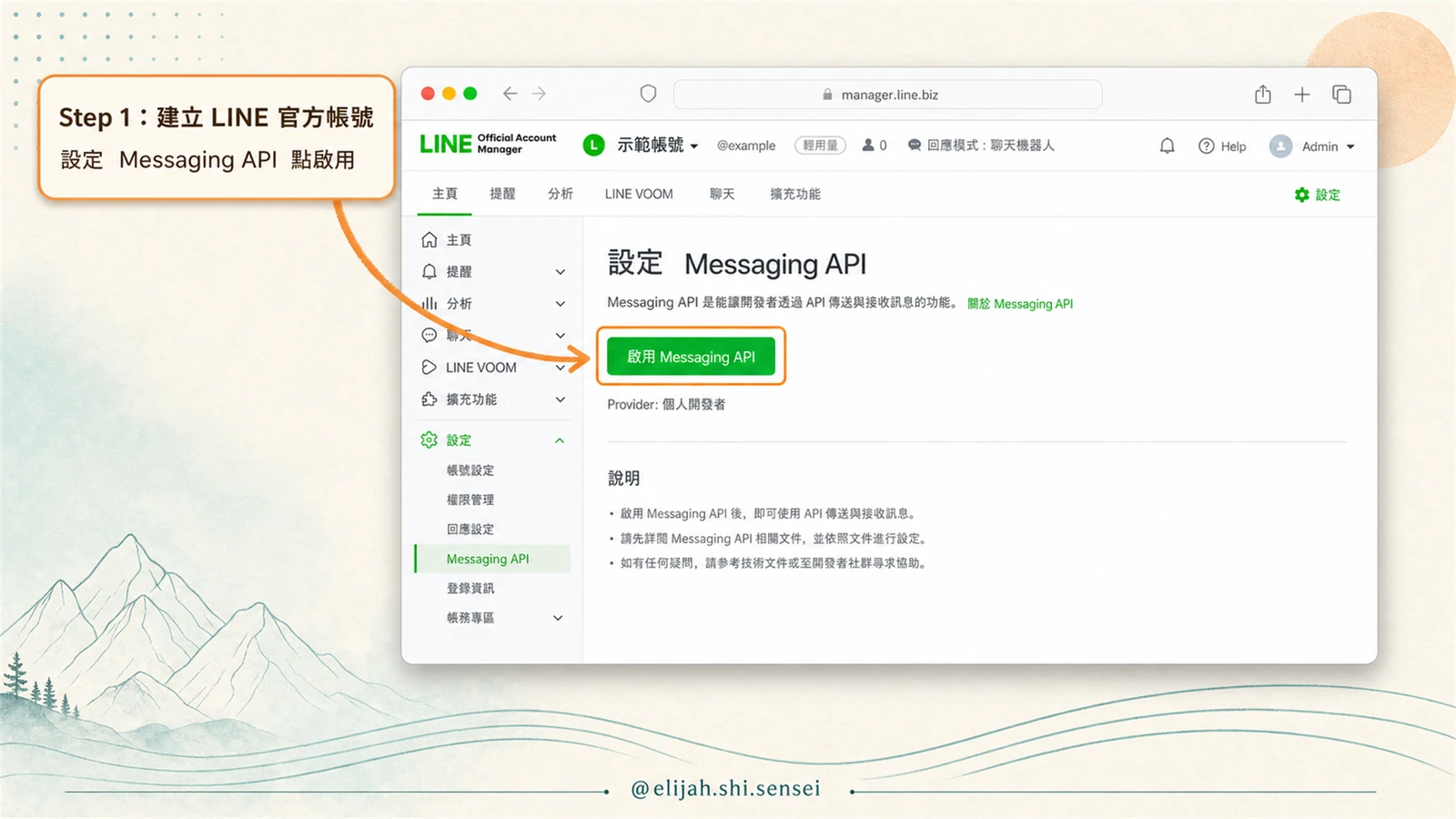Switch to the 提醒 top tab

point(502,194)
